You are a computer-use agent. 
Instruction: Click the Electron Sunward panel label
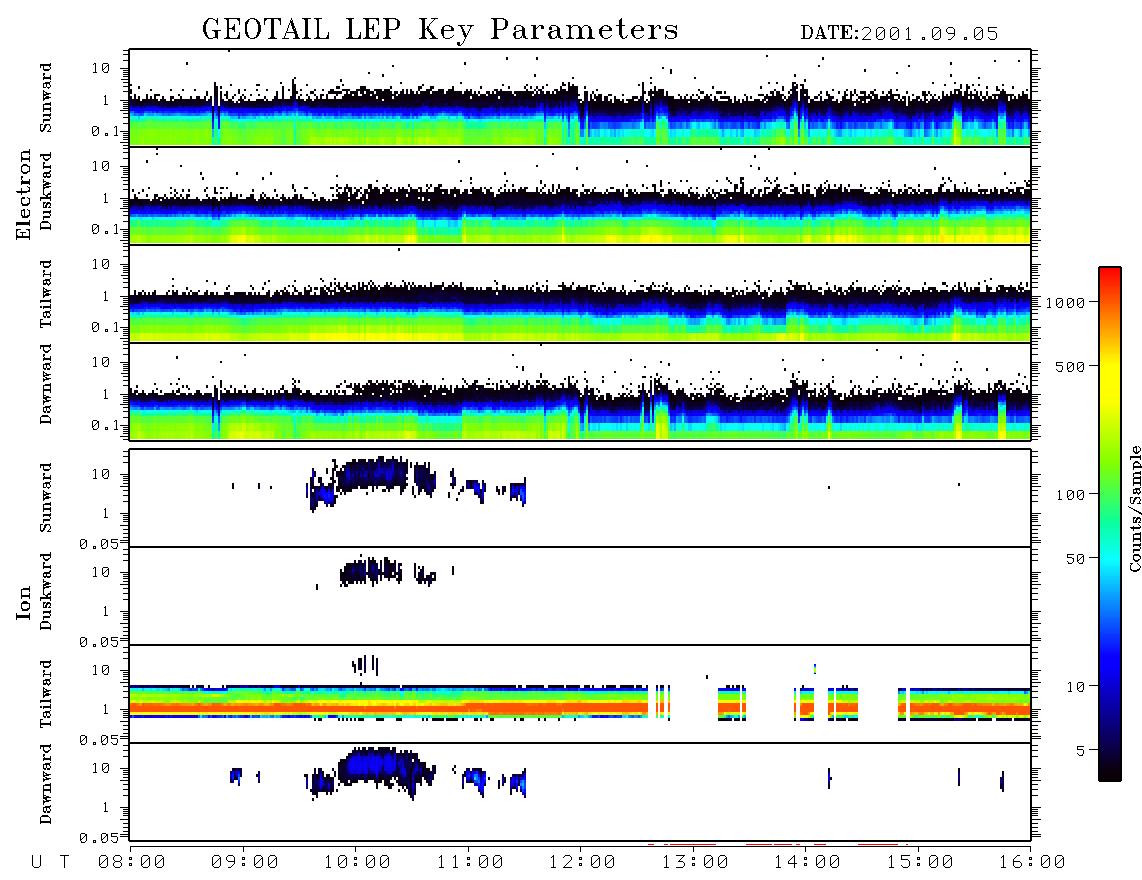click(x=46, y=98)
